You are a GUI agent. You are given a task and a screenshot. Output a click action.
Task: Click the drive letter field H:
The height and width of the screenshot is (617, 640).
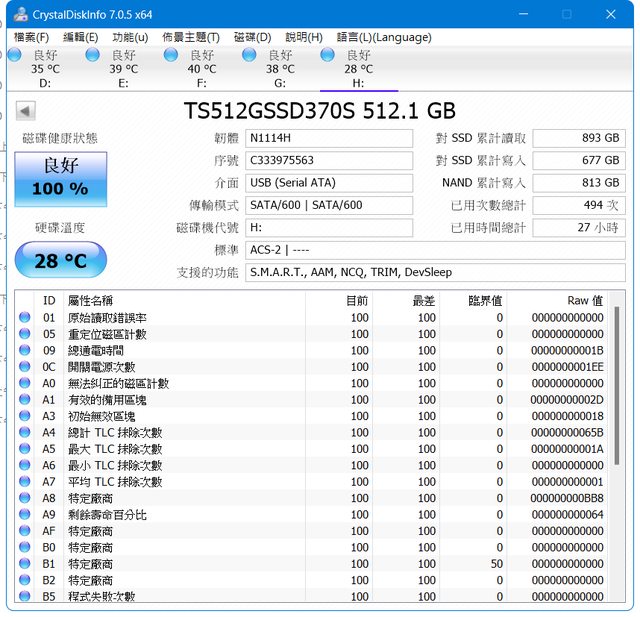(329, 228)
